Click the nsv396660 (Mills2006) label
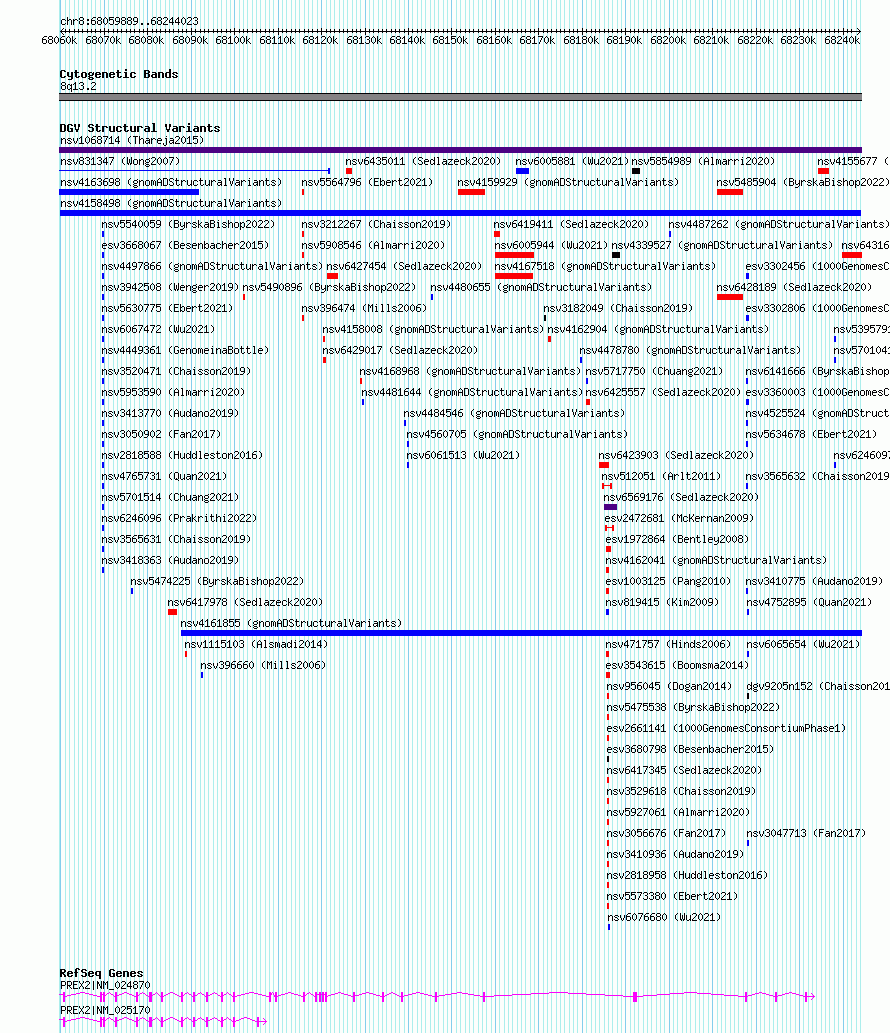Viewport: 890px width, 1033px height. click(263, 667)
